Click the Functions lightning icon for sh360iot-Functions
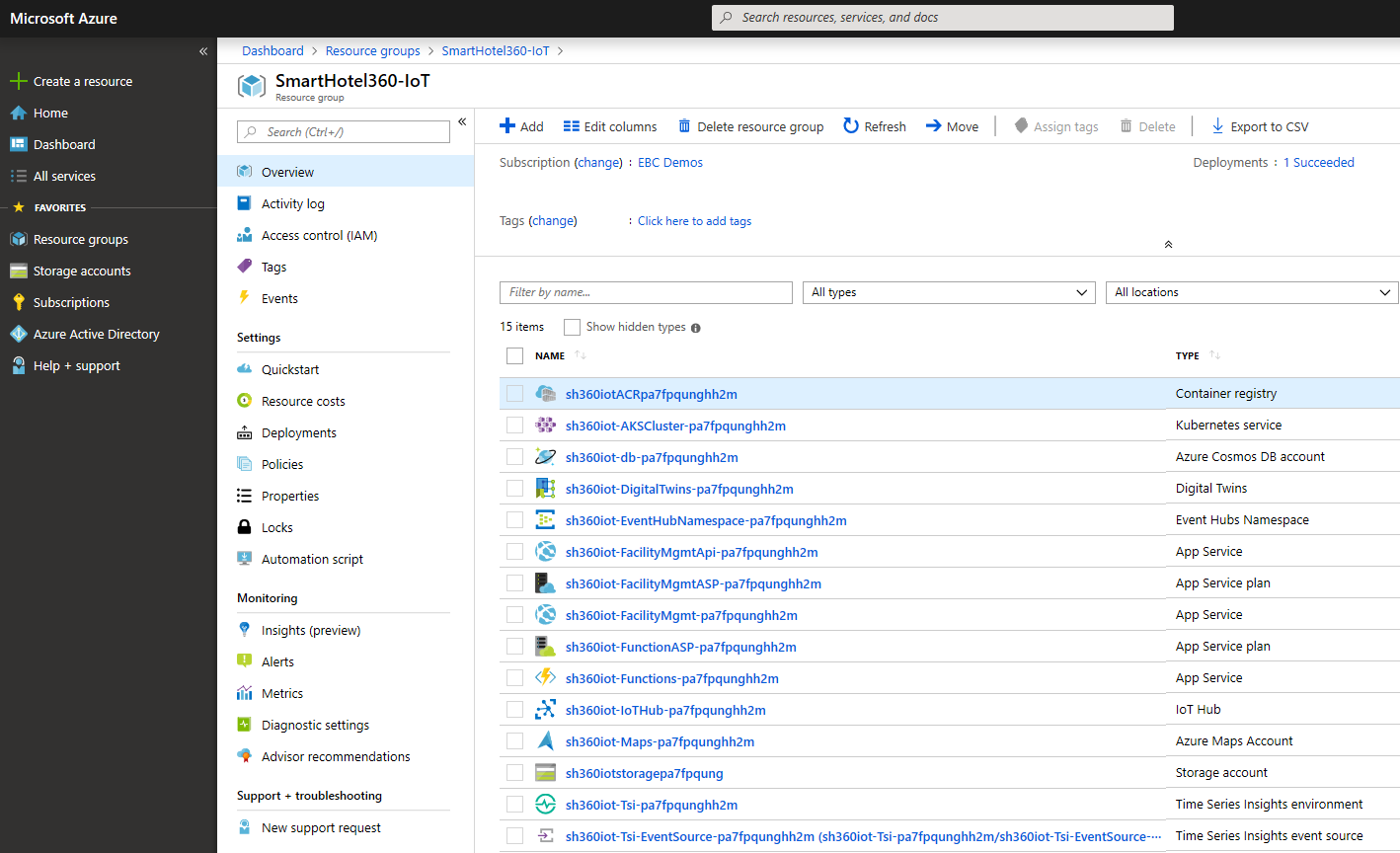The height and width of the screenshot is (853, 1400). [x=545, y=678]
